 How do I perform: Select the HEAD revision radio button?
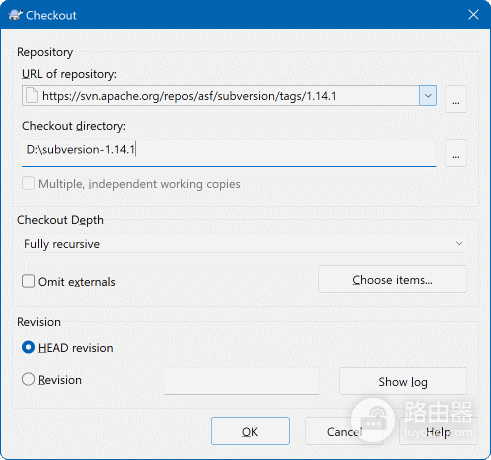(28, 347)
